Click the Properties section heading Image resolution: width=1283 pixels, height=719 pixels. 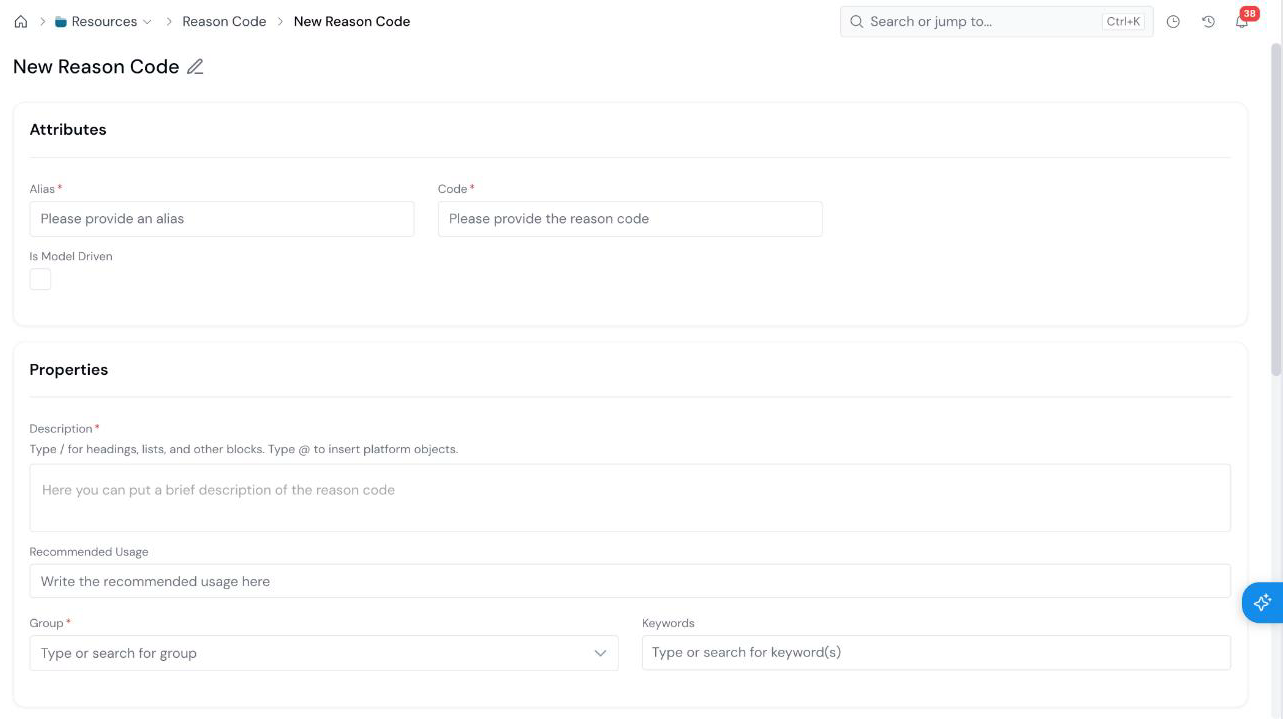click(69, 370)
